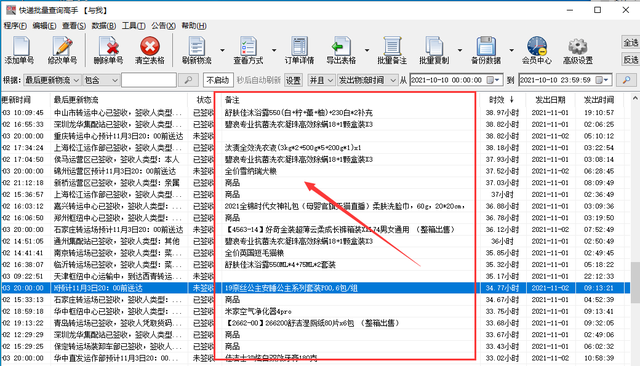The image size is (640, 366).
Task: Open the 包含 condition dropdown
Action: pyautogui.click(x=101, y=80)
